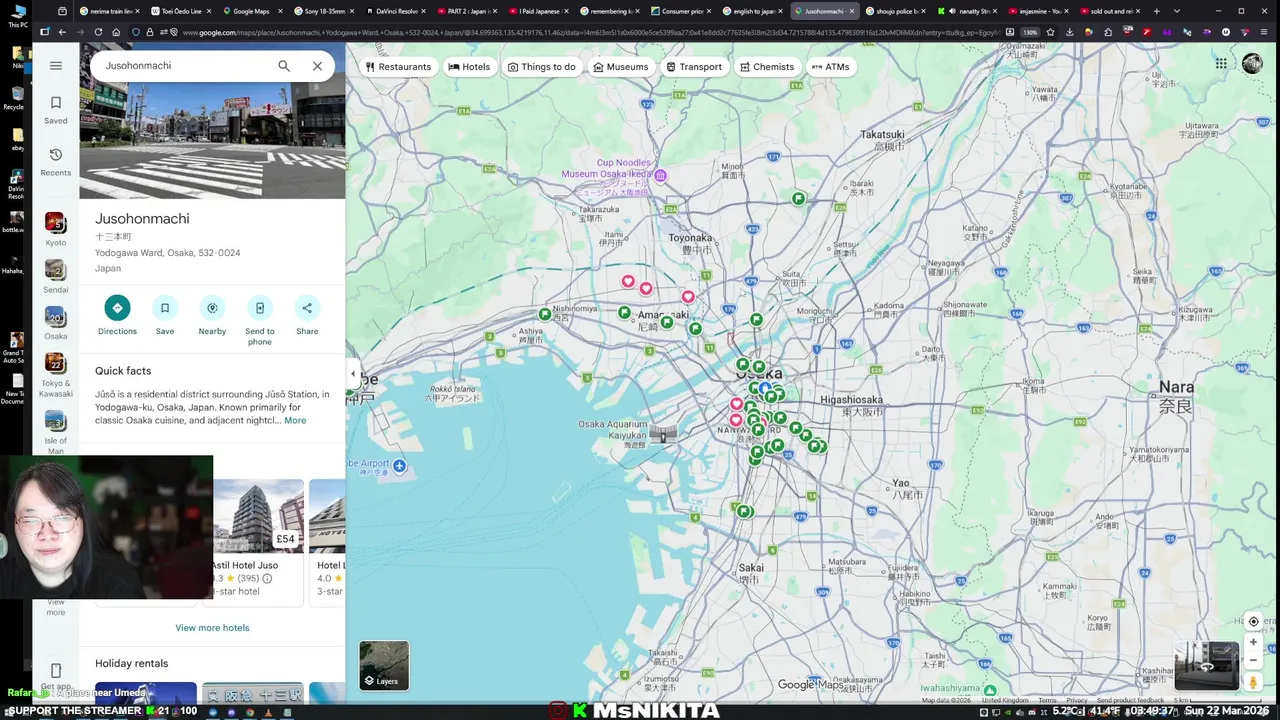Share the Jusohonmachi place
This screenshot has width=1280, height=720.
pyautogui.click(x=307, y=316)
